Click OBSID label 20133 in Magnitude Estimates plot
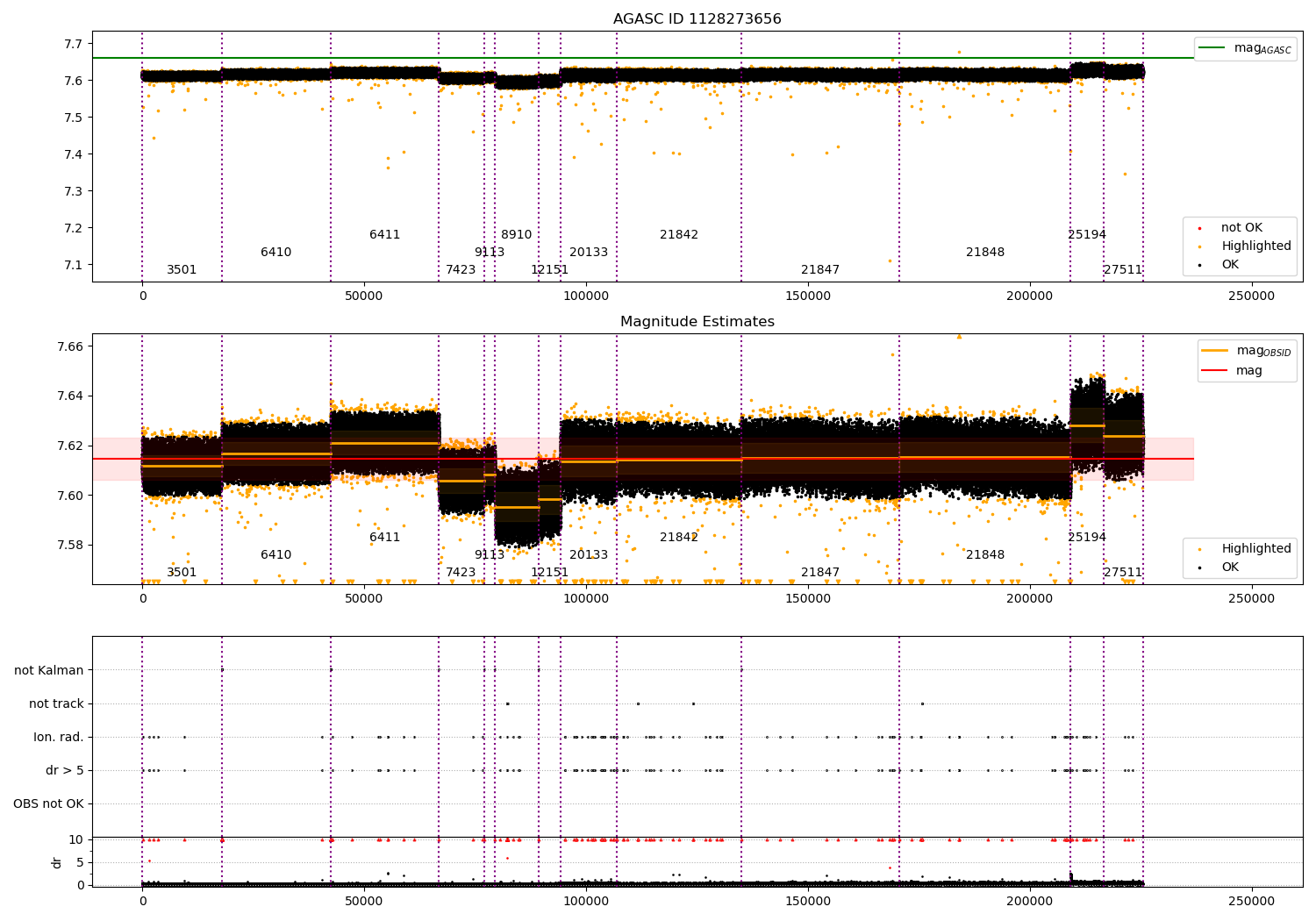This screenshot has height=921, width=1316. (589, 555)
